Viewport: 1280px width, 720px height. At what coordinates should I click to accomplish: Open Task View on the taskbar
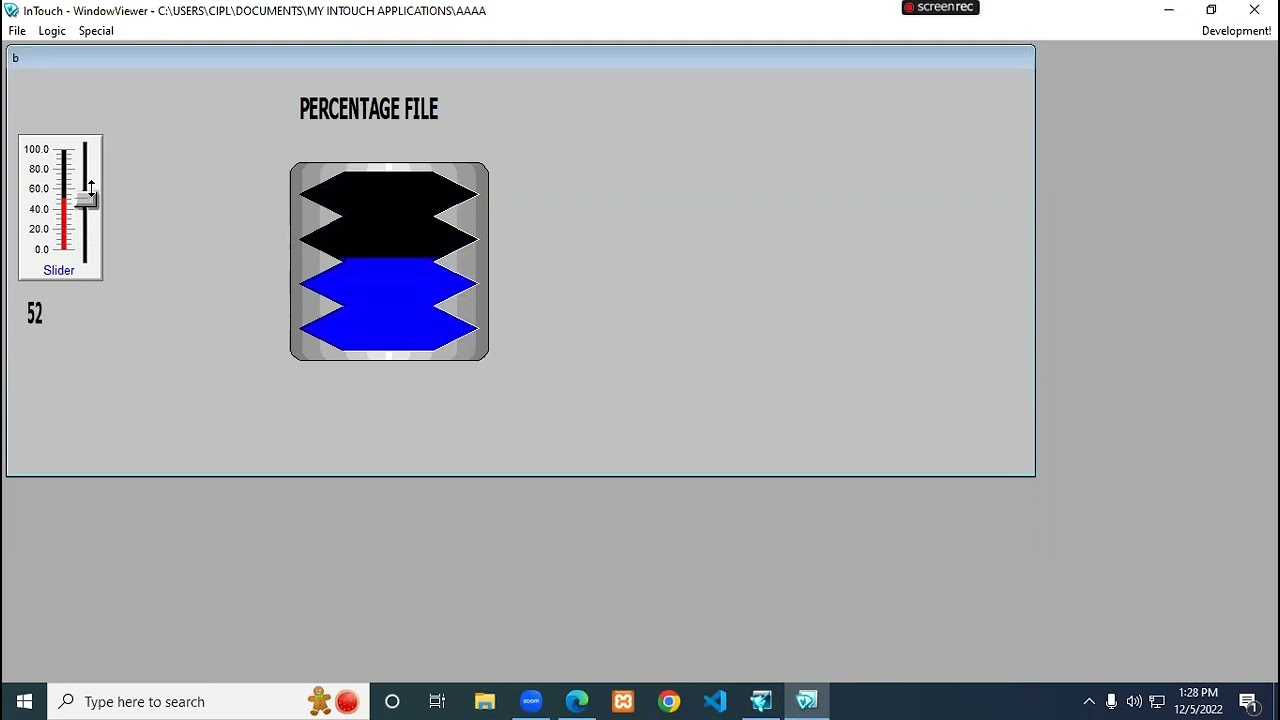click(437, 701)
